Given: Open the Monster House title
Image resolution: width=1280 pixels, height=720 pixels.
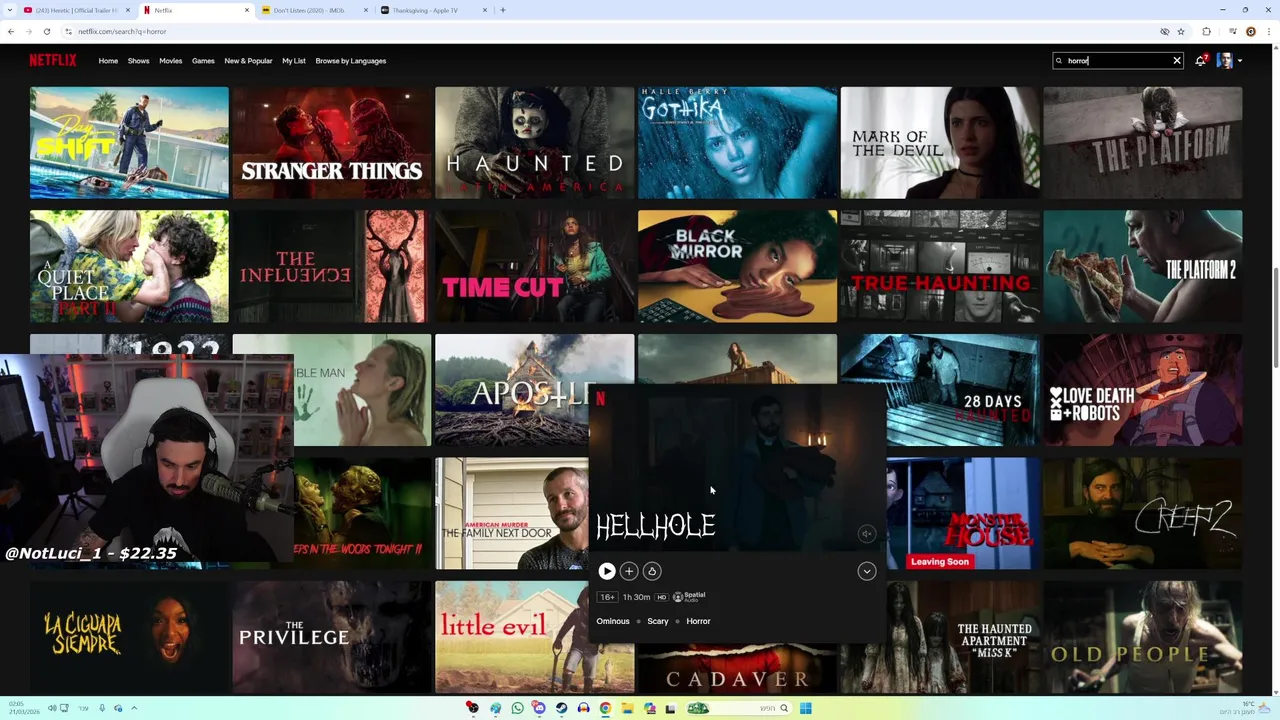Looking at the screenshot, I should [x=963, y=513].
